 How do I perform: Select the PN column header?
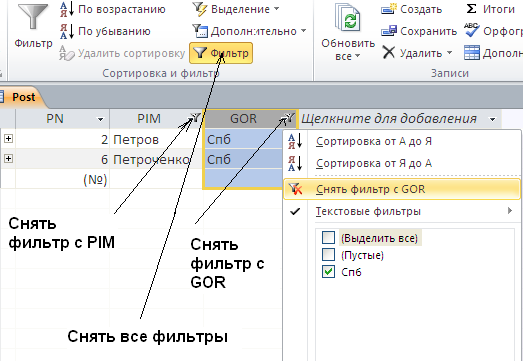point(55,119)
